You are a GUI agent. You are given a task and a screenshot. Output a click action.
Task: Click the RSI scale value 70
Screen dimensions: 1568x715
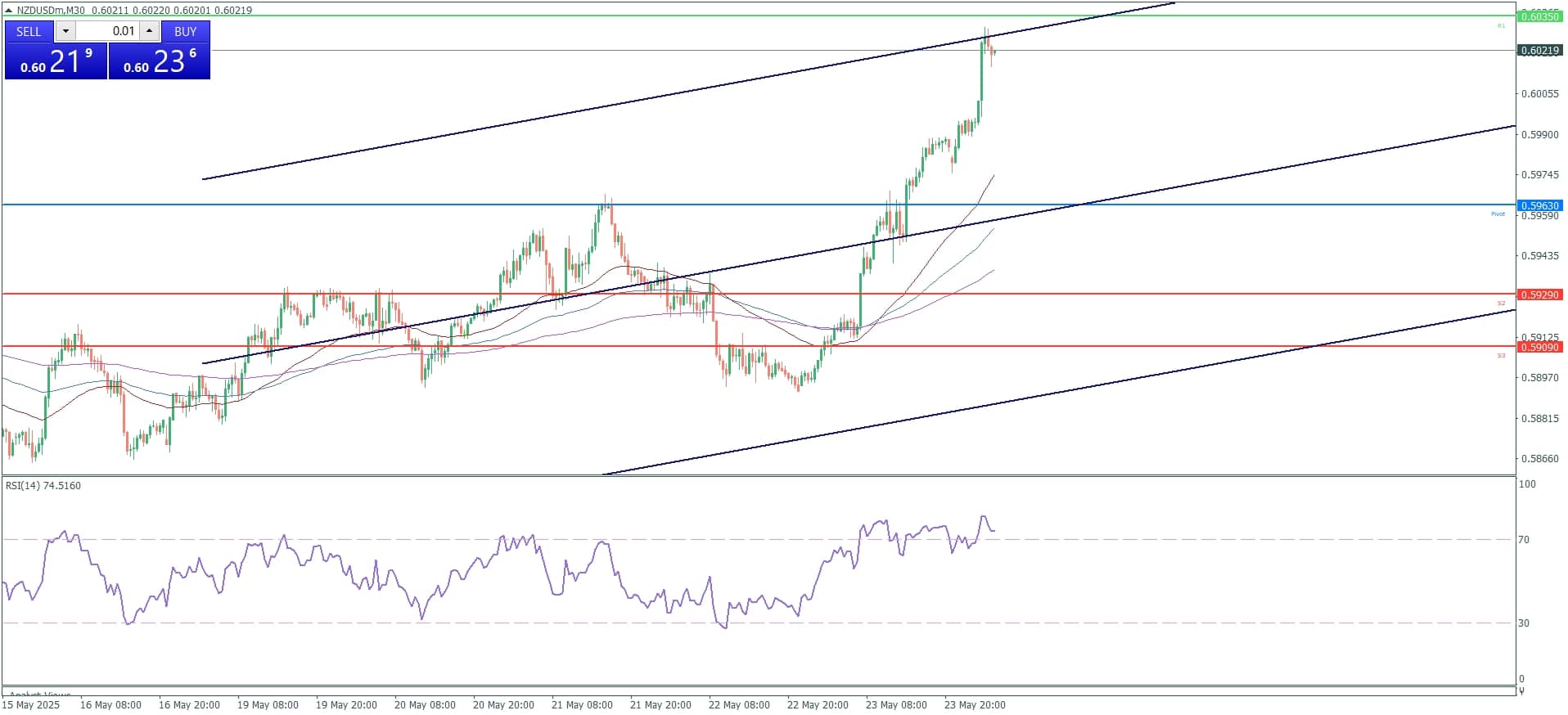point(1524,540)
